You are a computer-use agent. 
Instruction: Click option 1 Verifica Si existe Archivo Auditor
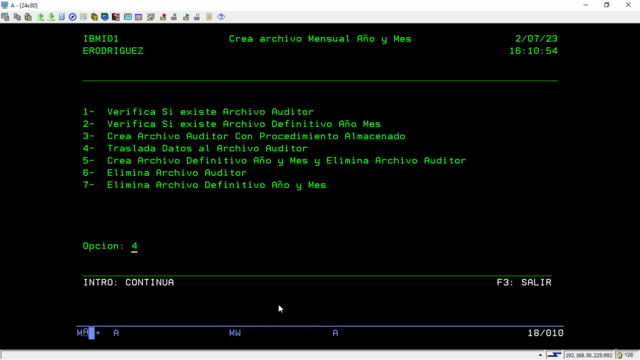(198, 112)
